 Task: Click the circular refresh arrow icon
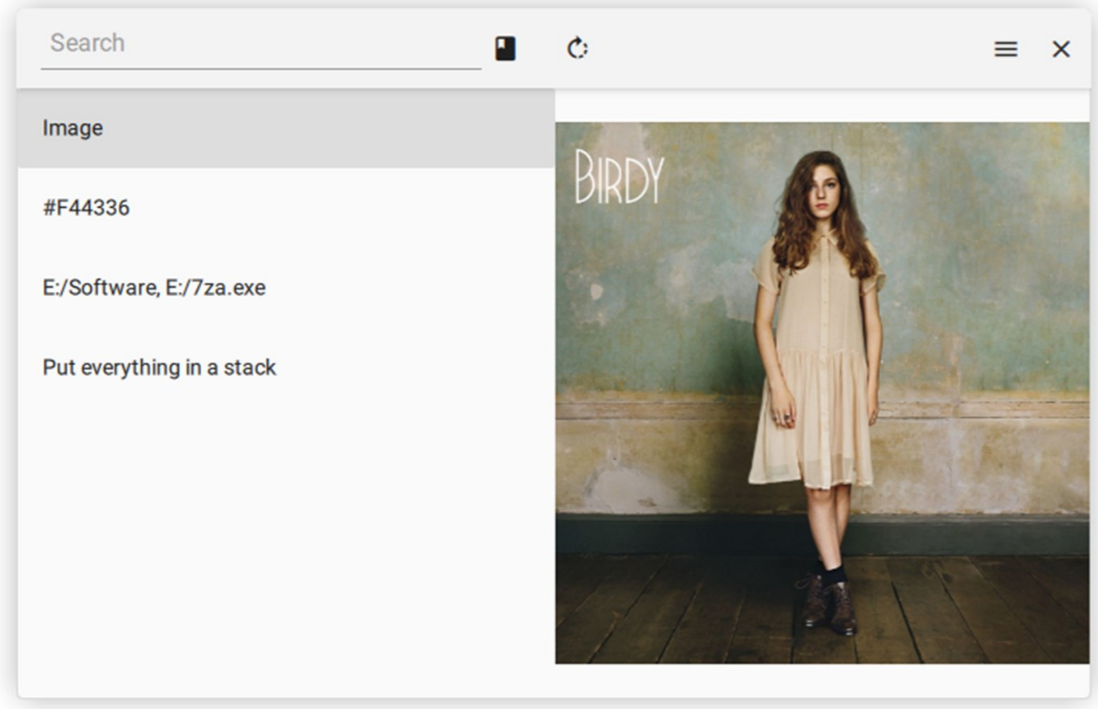click(x=577, y=48)
